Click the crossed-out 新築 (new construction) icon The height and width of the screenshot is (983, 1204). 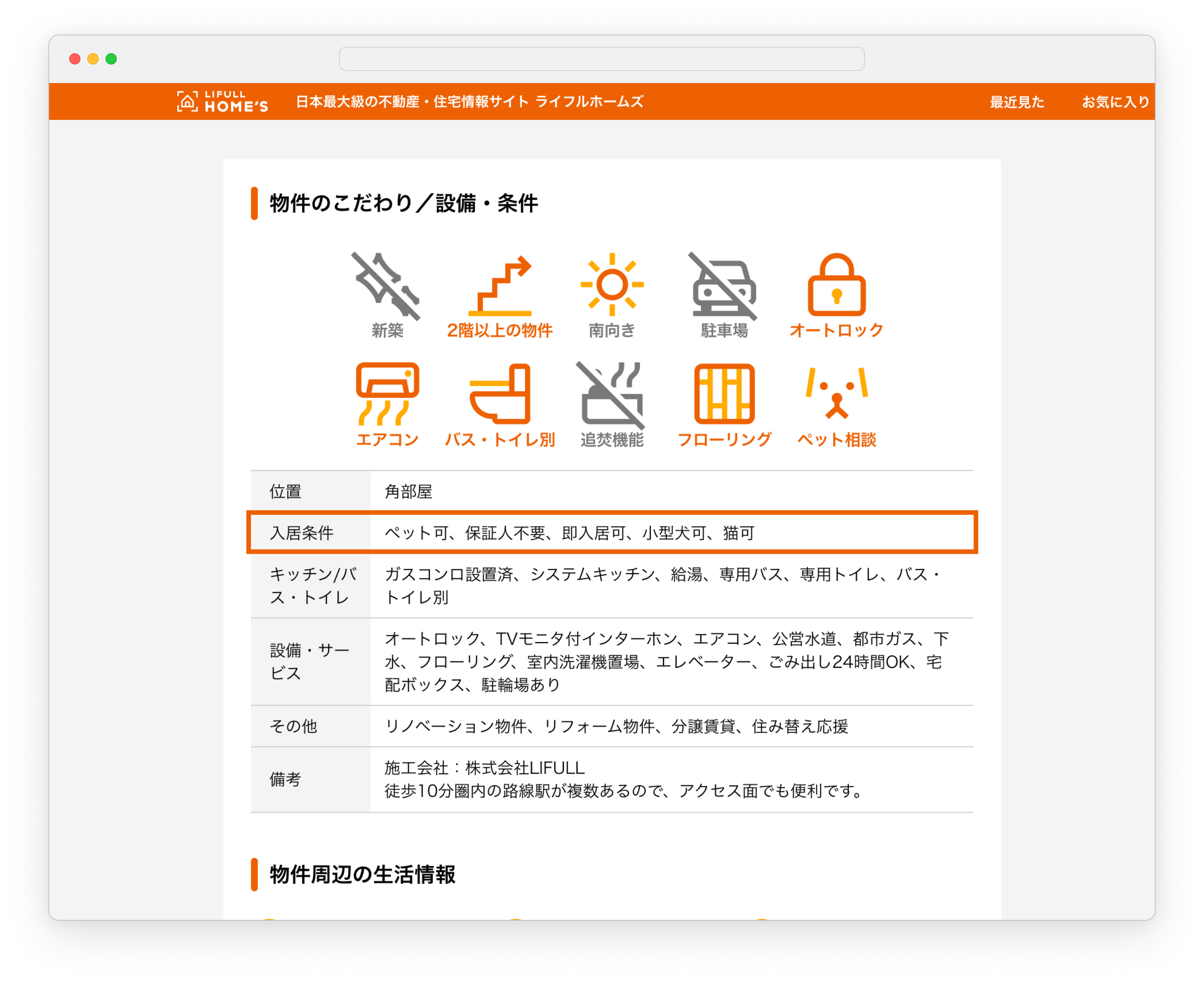[x=387, y=286]
